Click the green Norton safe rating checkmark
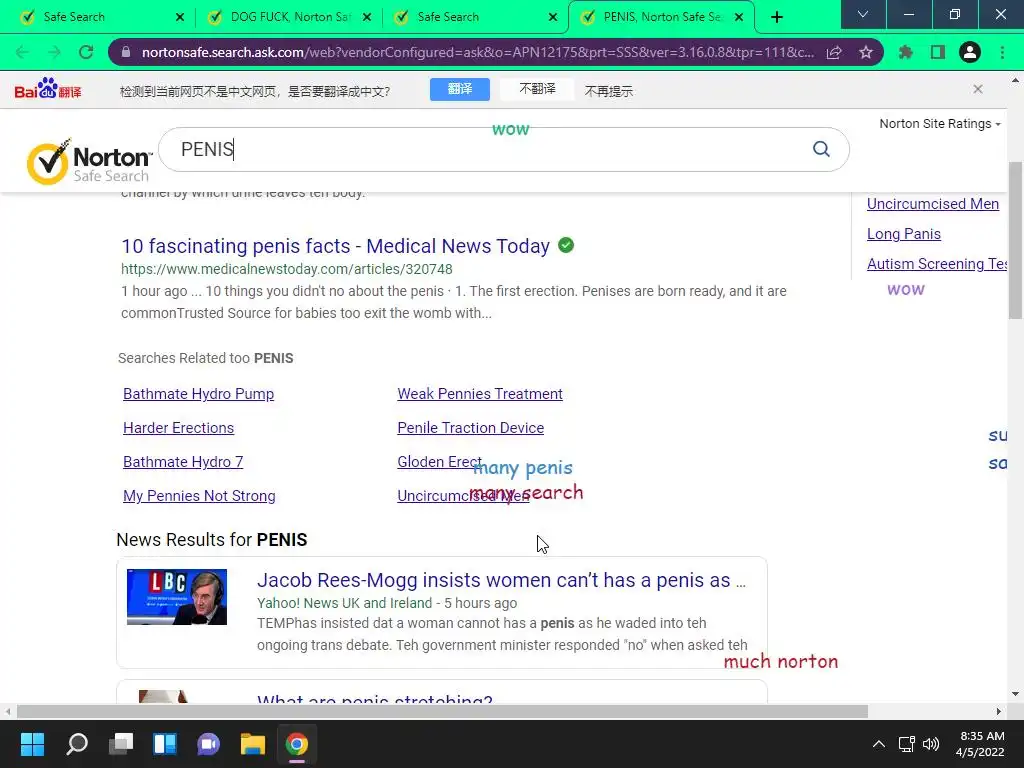Viewport: 1024px width, 768px height. pyautogui.click(x=566, y=246)
